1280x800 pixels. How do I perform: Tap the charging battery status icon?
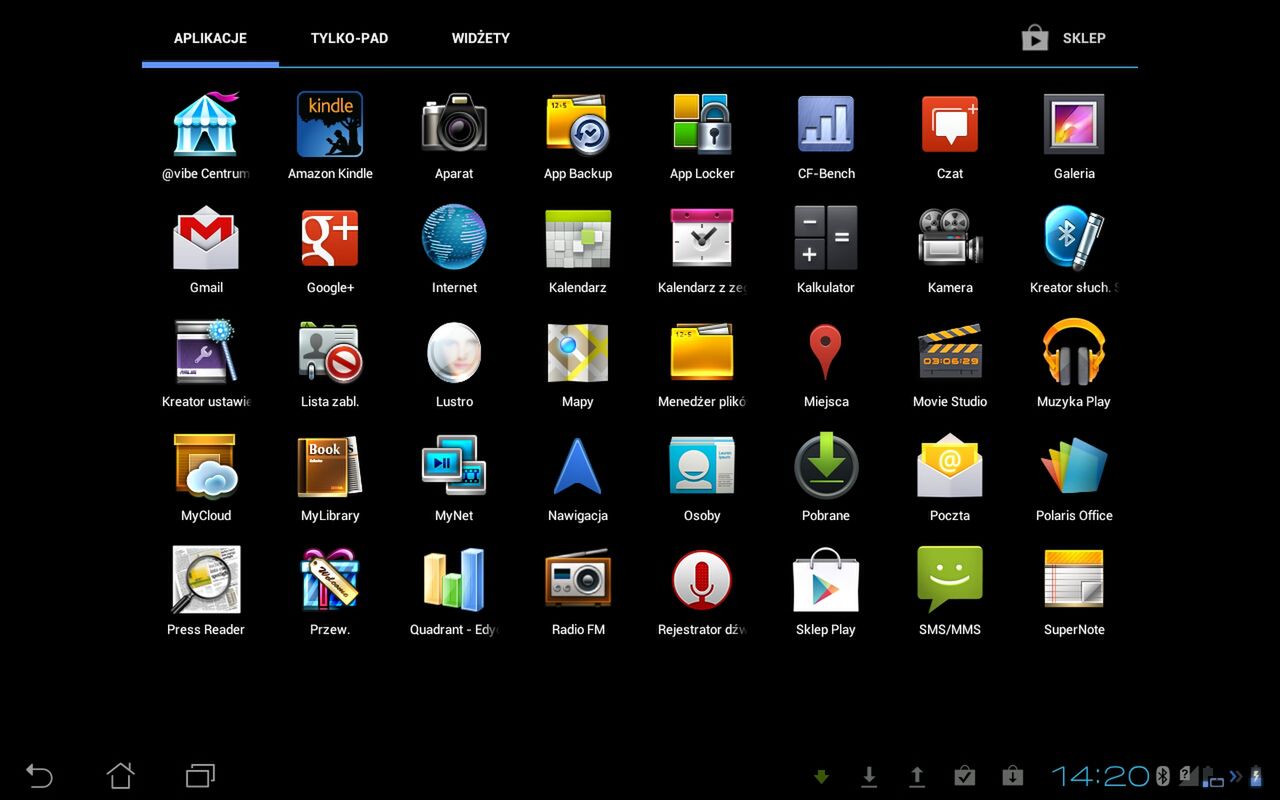pos(1256,776)
